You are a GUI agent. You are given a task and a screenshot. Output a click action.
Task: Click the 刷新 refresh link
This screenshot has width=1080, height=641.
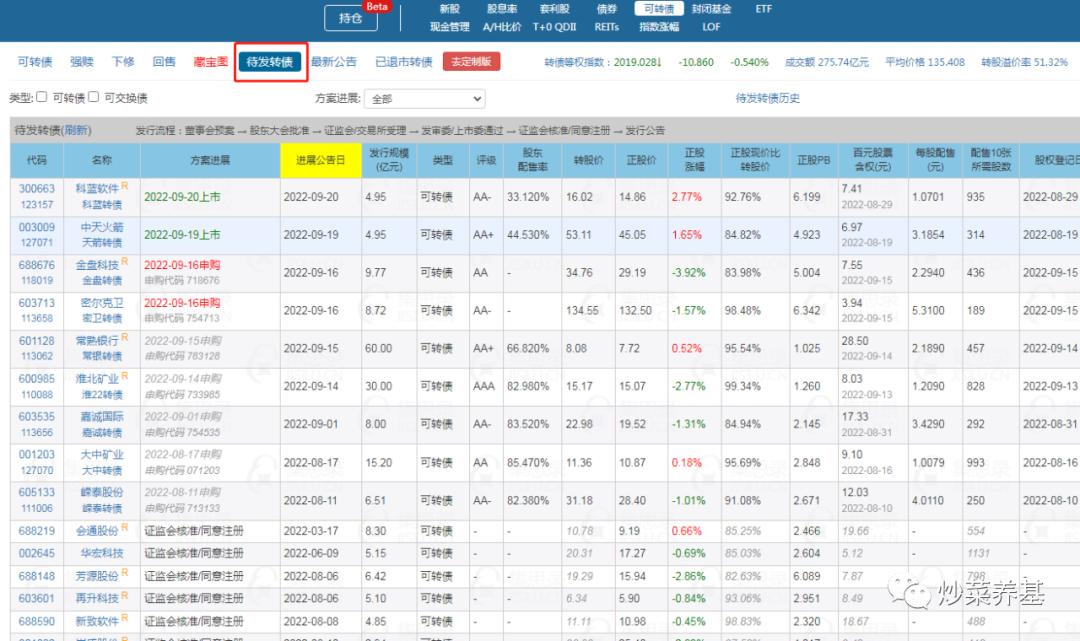pyautogui.click(x=75, y=130)
